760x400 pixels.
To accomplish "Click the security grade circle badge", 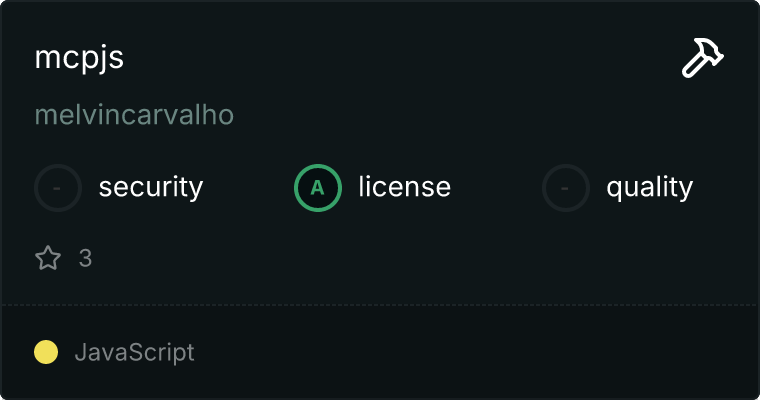I will (58, 187).
